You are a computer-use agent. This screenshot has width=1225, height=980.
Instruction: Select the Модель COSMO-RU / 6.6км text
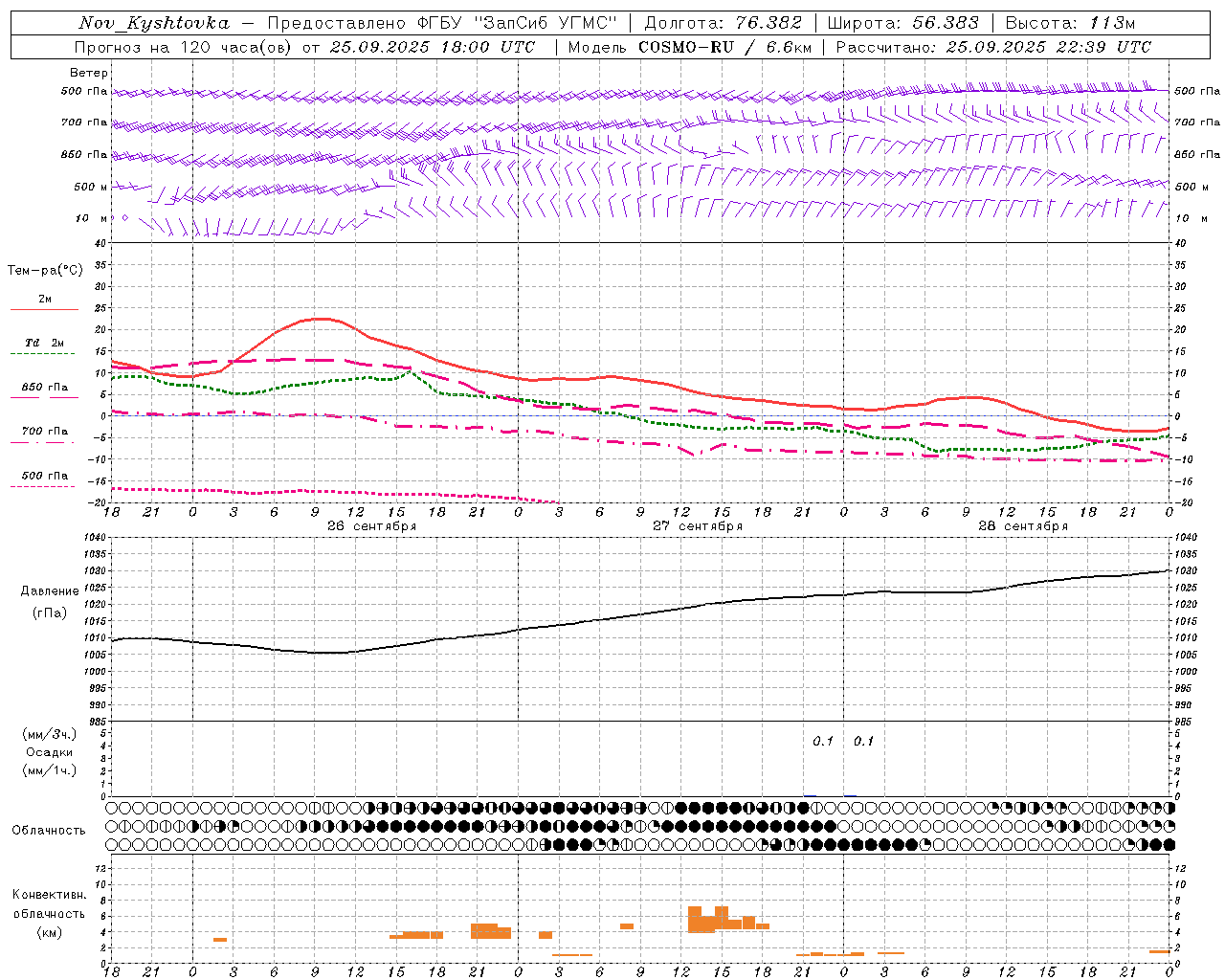[x=689, y=47]
